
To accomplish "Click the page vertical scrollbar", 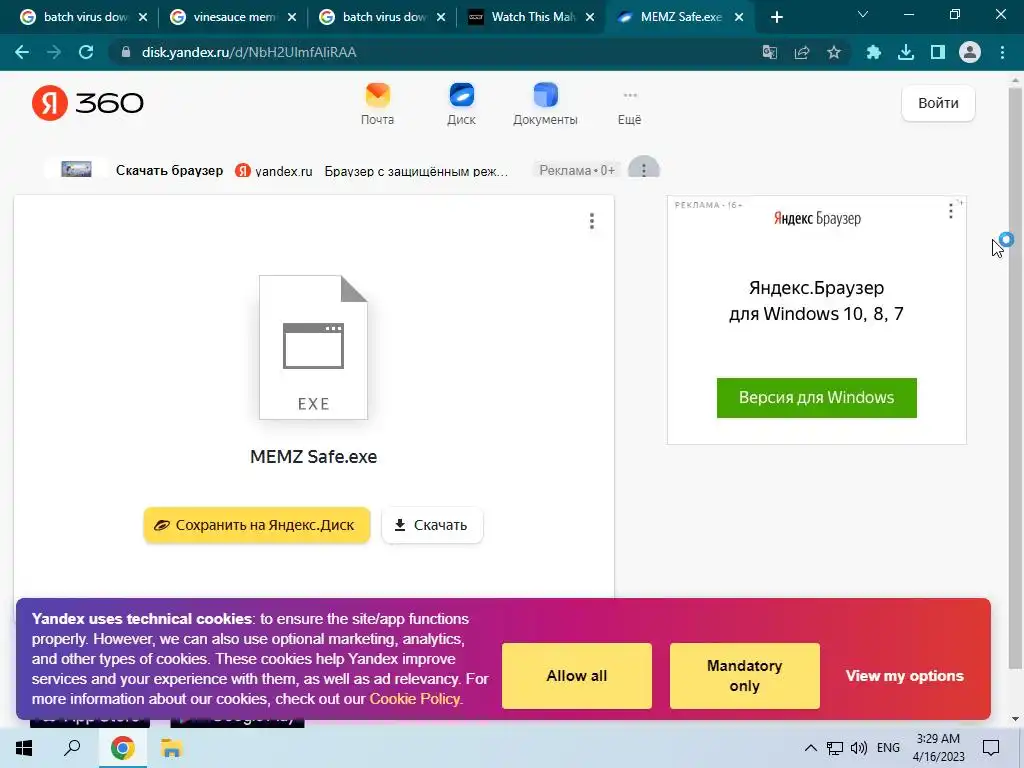I will click(1015, 379).
